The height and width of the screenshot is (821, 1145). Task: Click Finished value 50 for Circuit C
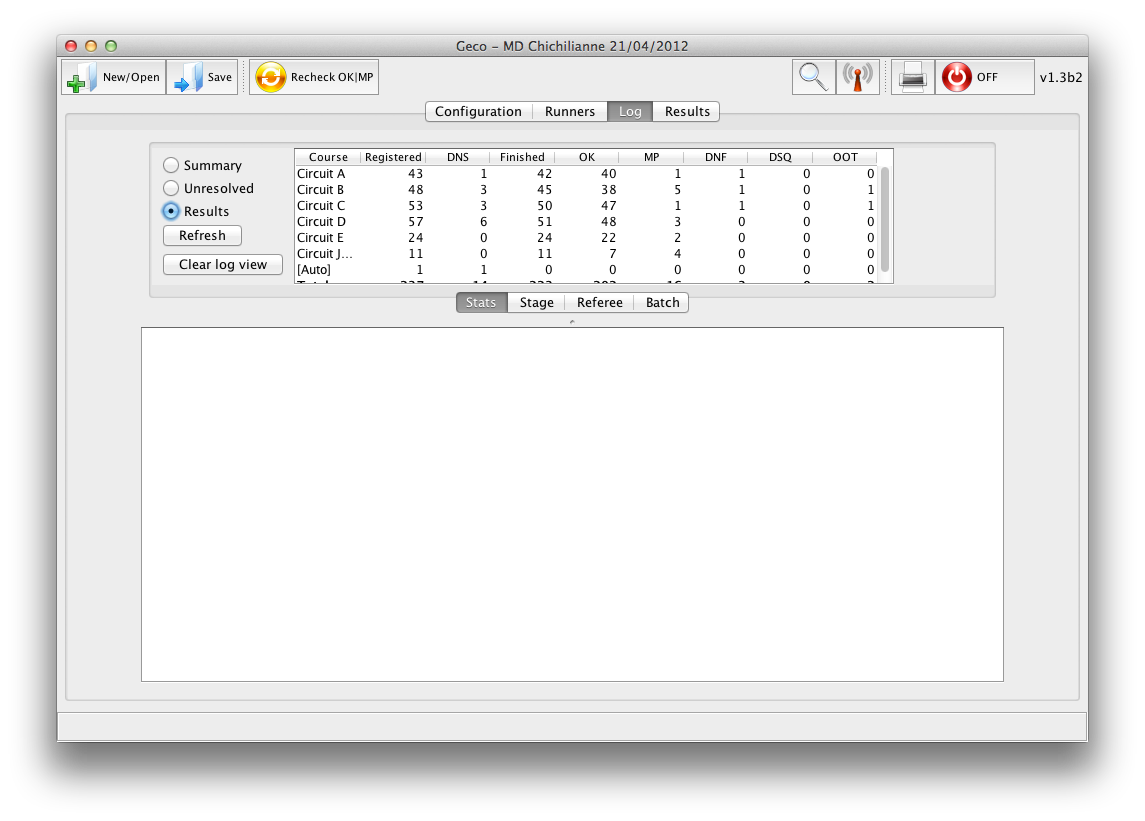545,206
